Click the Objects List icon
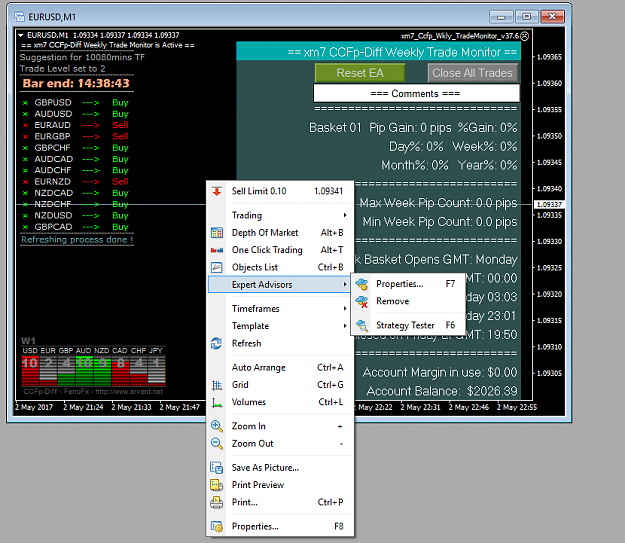The width and height of the screenshot is (625, 543). tap(217, 267)
